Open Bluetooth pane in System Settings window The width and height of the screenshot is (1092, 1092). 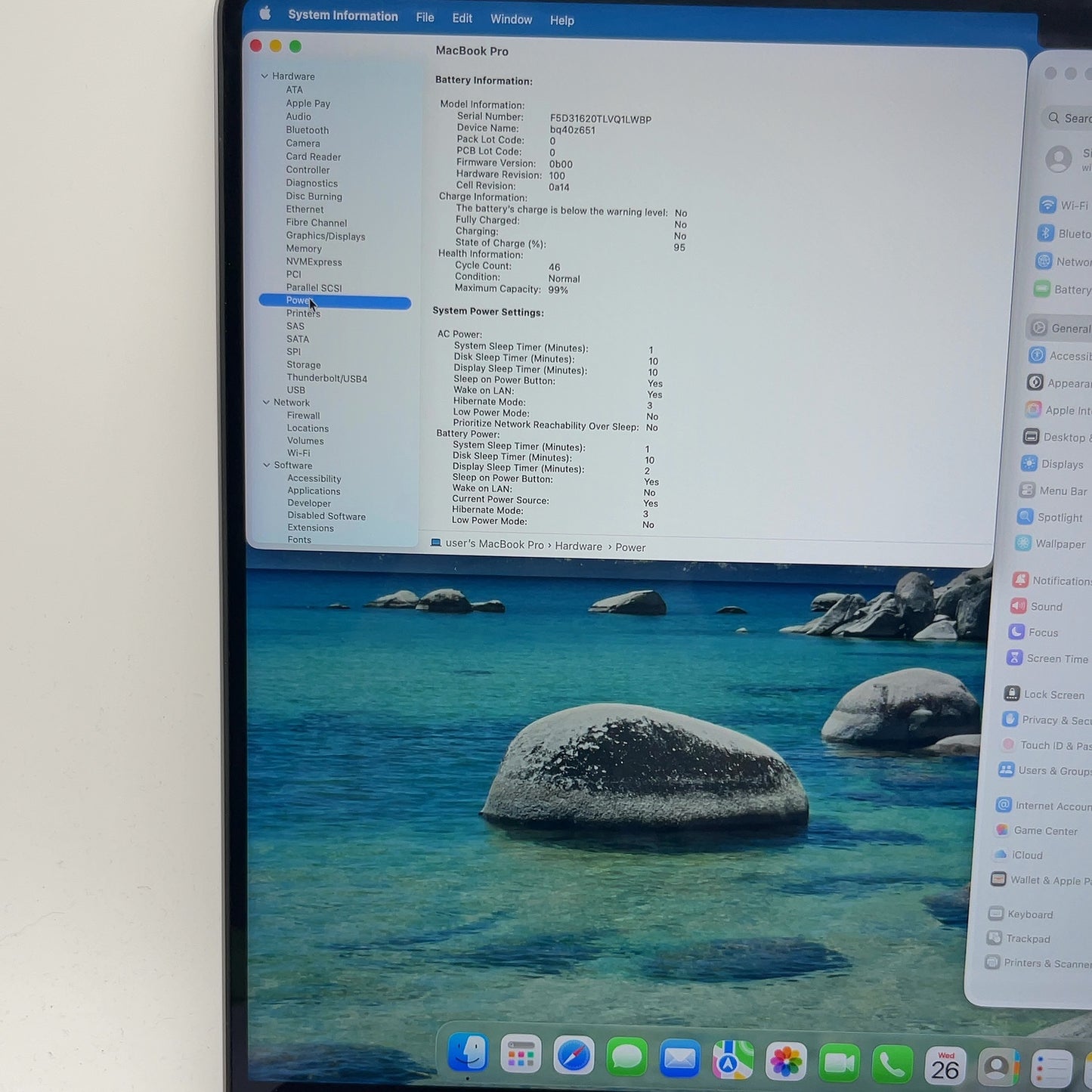coord(1063,234)
